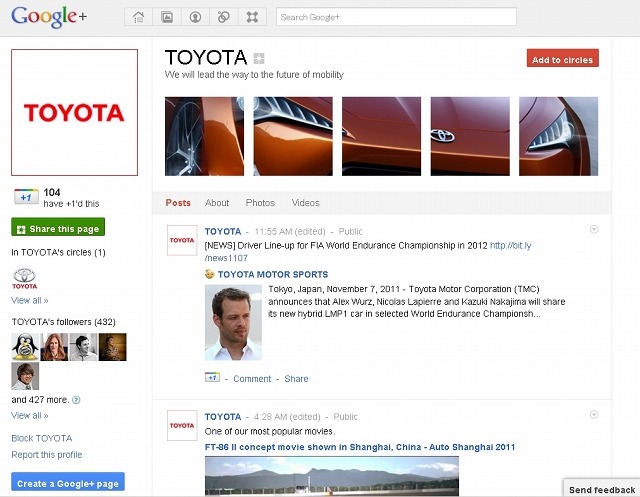
Task: Open the first banner photo of wheel
Action: [204, 136]
